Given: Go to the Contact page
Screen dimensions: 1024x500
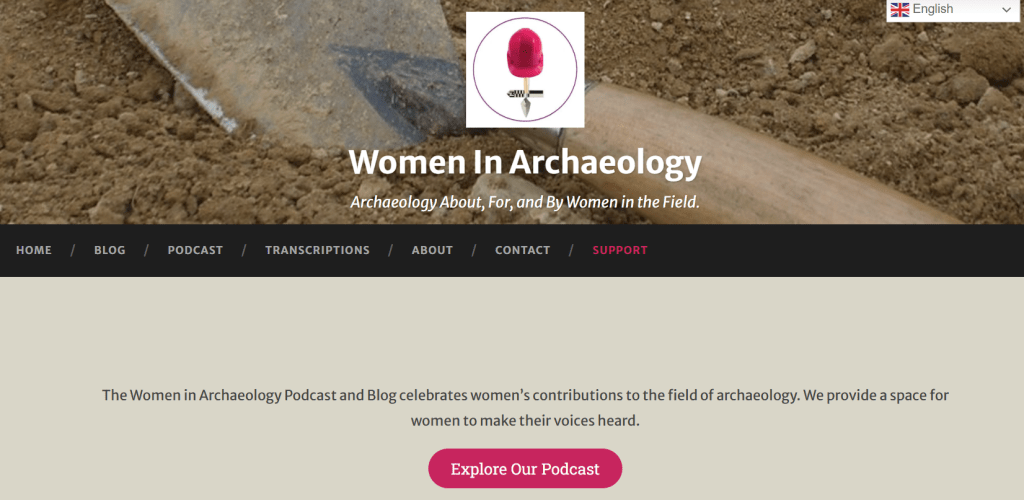Looking at the screenshot, I should pos(522,250).
